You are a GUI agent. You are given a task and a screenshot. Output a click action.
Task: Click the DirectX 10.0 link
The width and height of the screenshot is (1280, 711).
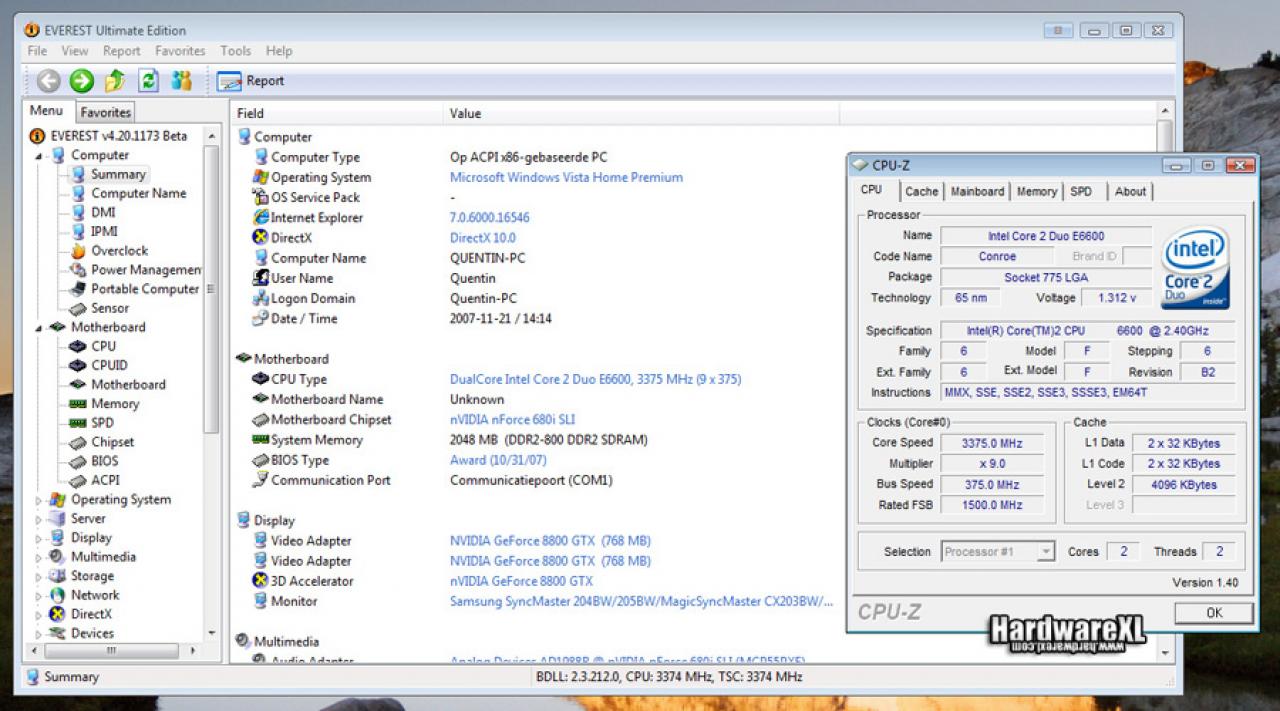coord(483,238)
